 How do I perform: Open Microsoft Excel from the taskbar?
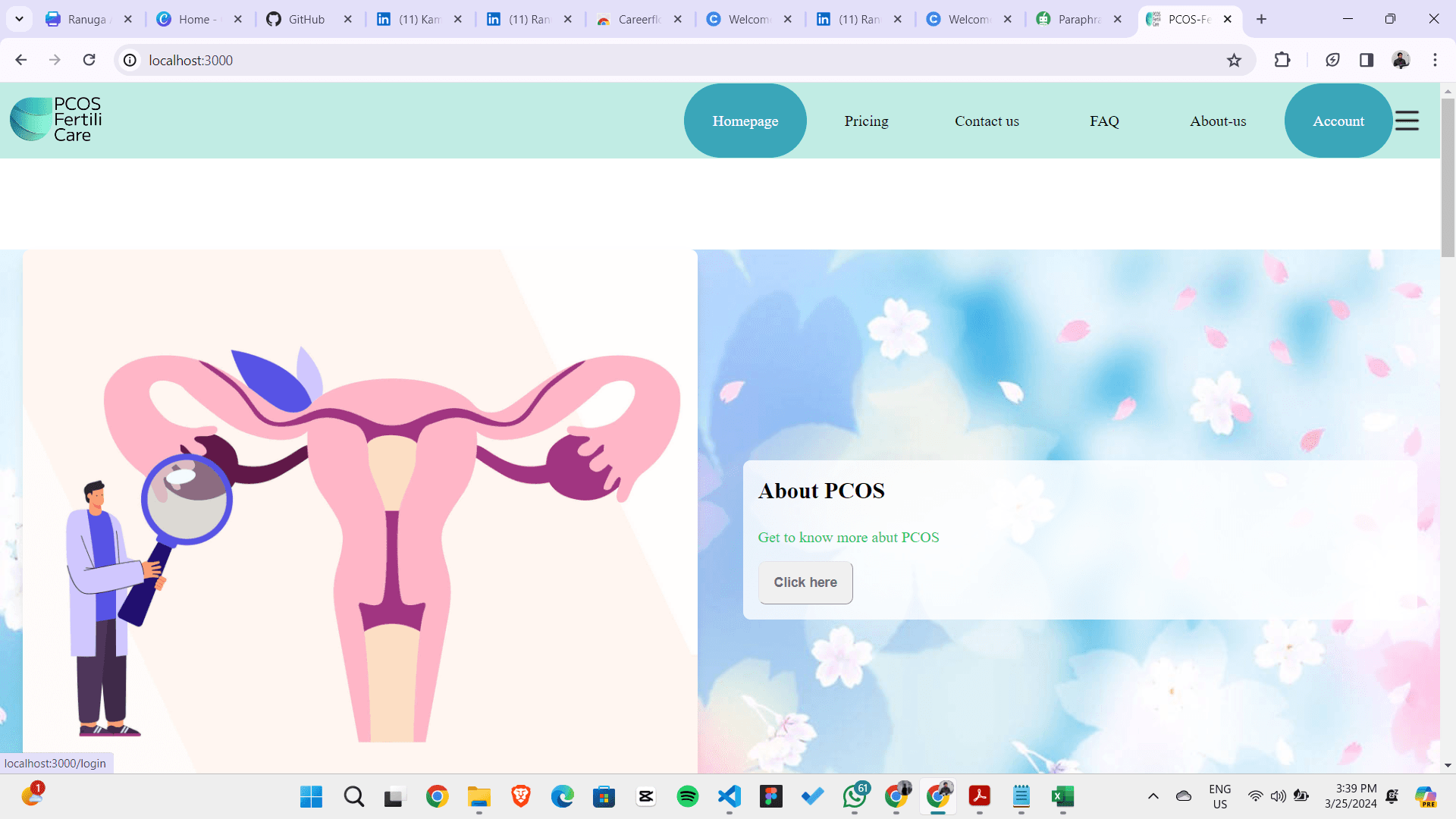(1063, 797)
